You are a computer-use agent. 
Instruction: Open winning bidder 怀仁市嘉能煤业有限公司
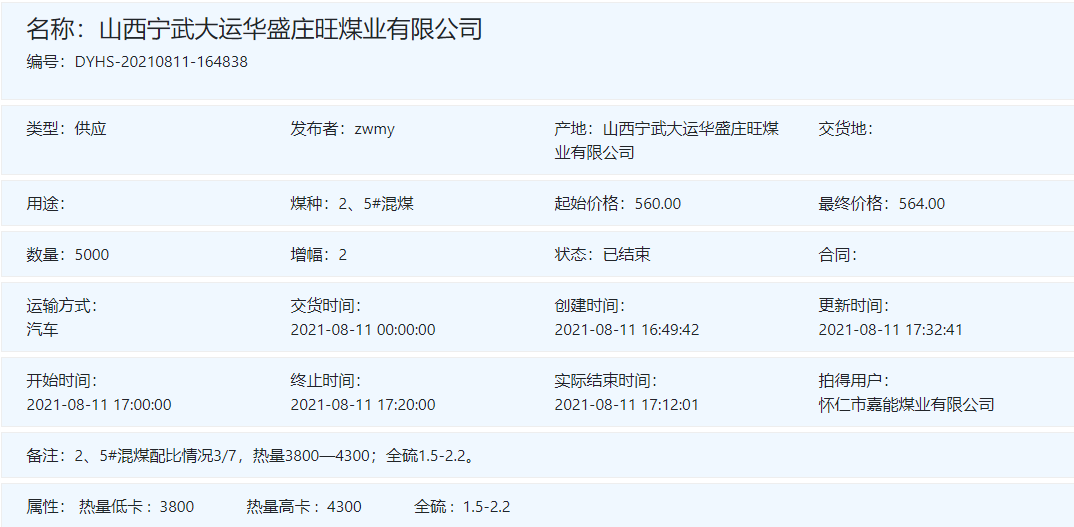click(906, 405)
